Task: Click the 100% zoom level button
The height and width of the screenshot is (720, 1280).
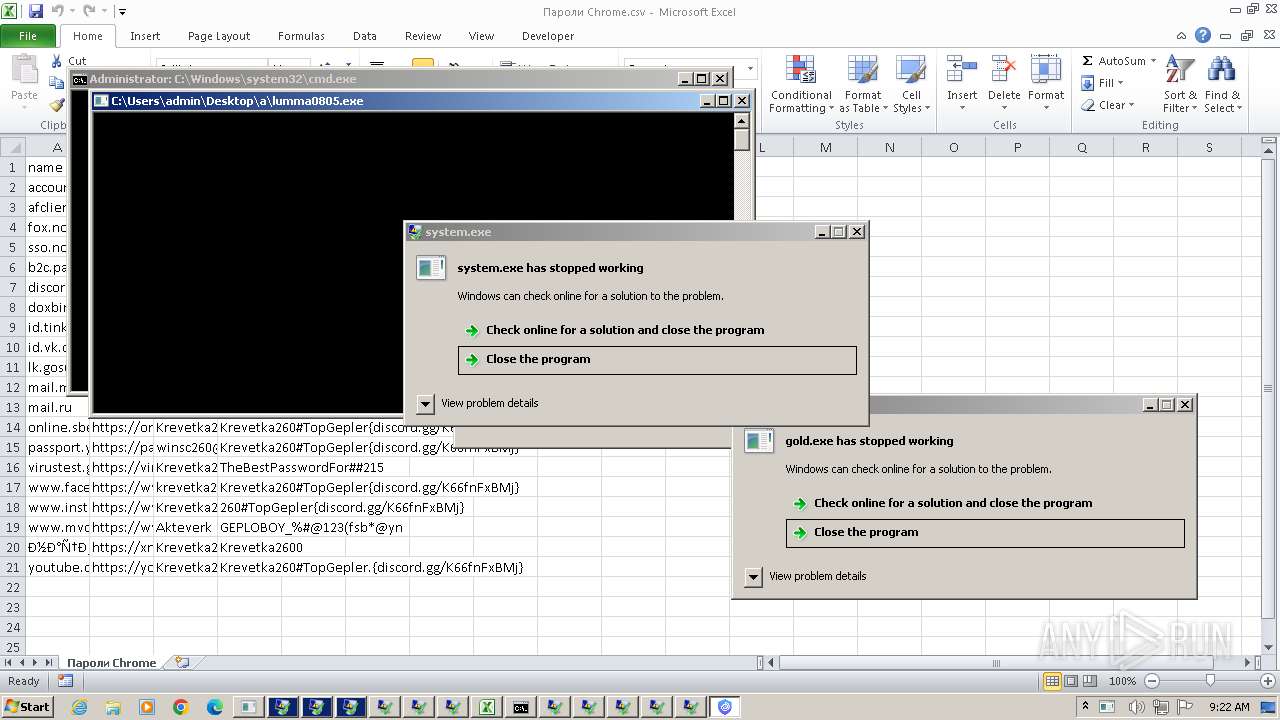Action: point(1122,681)
